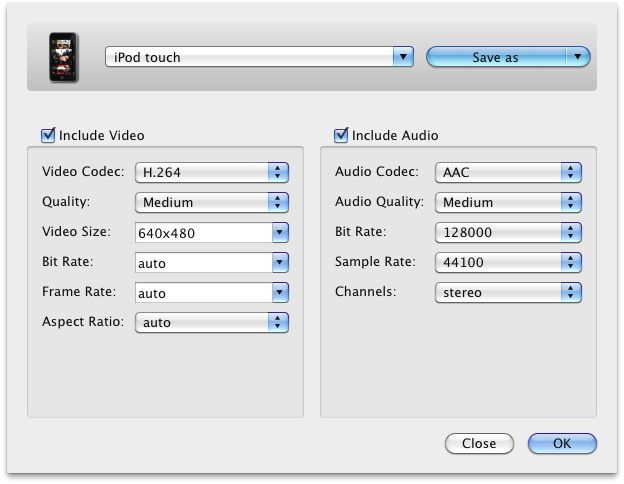
Task: Open the iPod touch preset dropdown arrow
Action: (x=403, y=57)
